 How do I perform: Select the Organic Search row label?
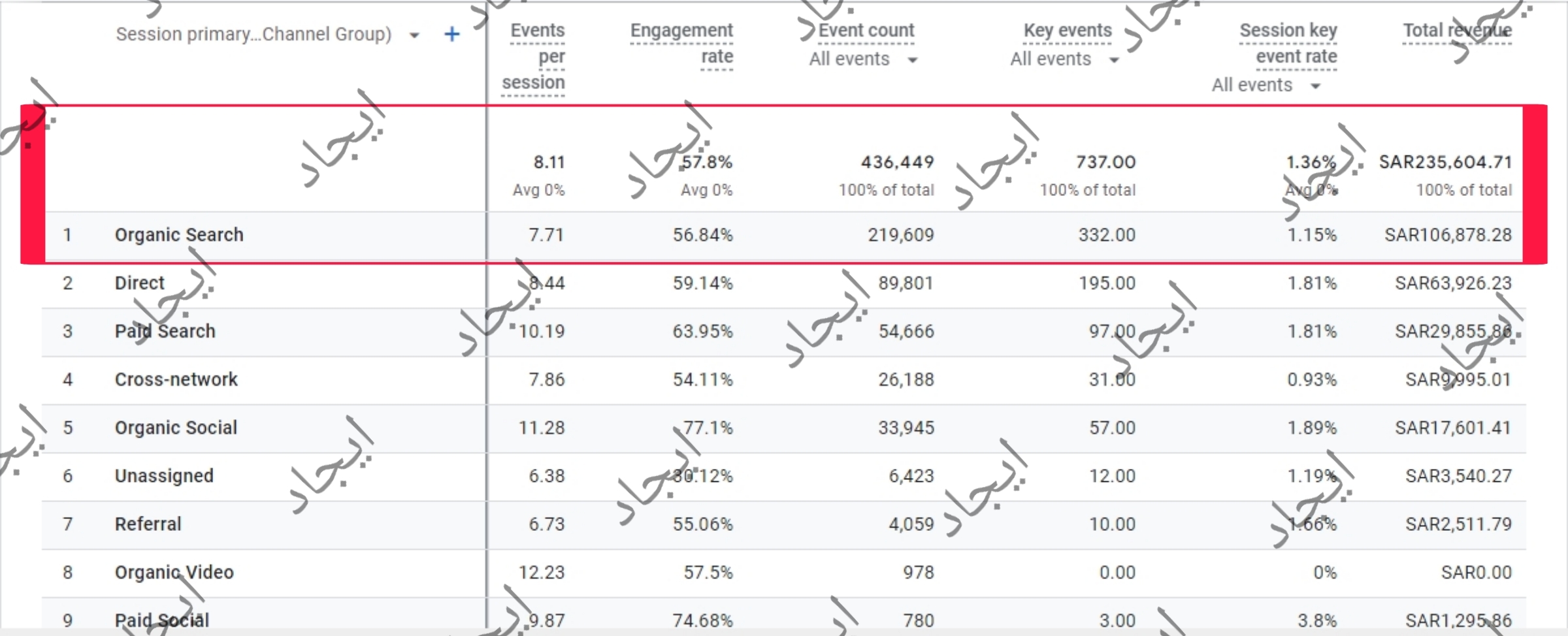tap(179, 235)
